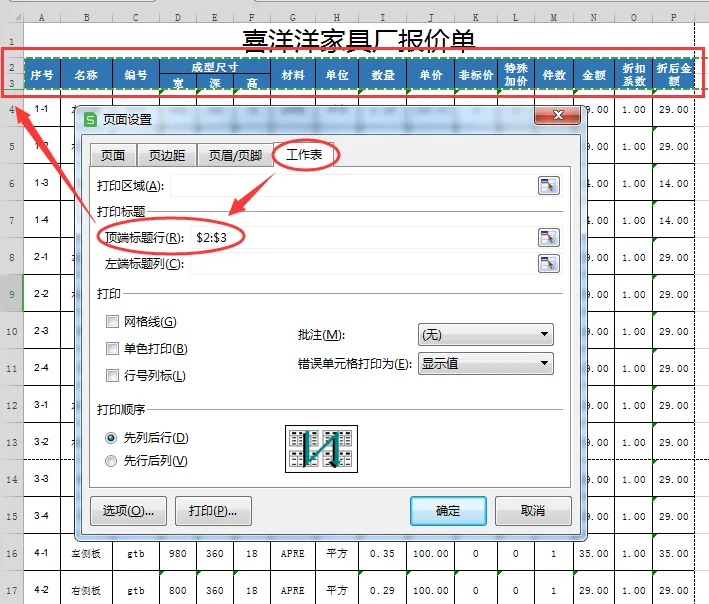
Task: Open the 批注 dropdown
Action: tap(486, 335)
